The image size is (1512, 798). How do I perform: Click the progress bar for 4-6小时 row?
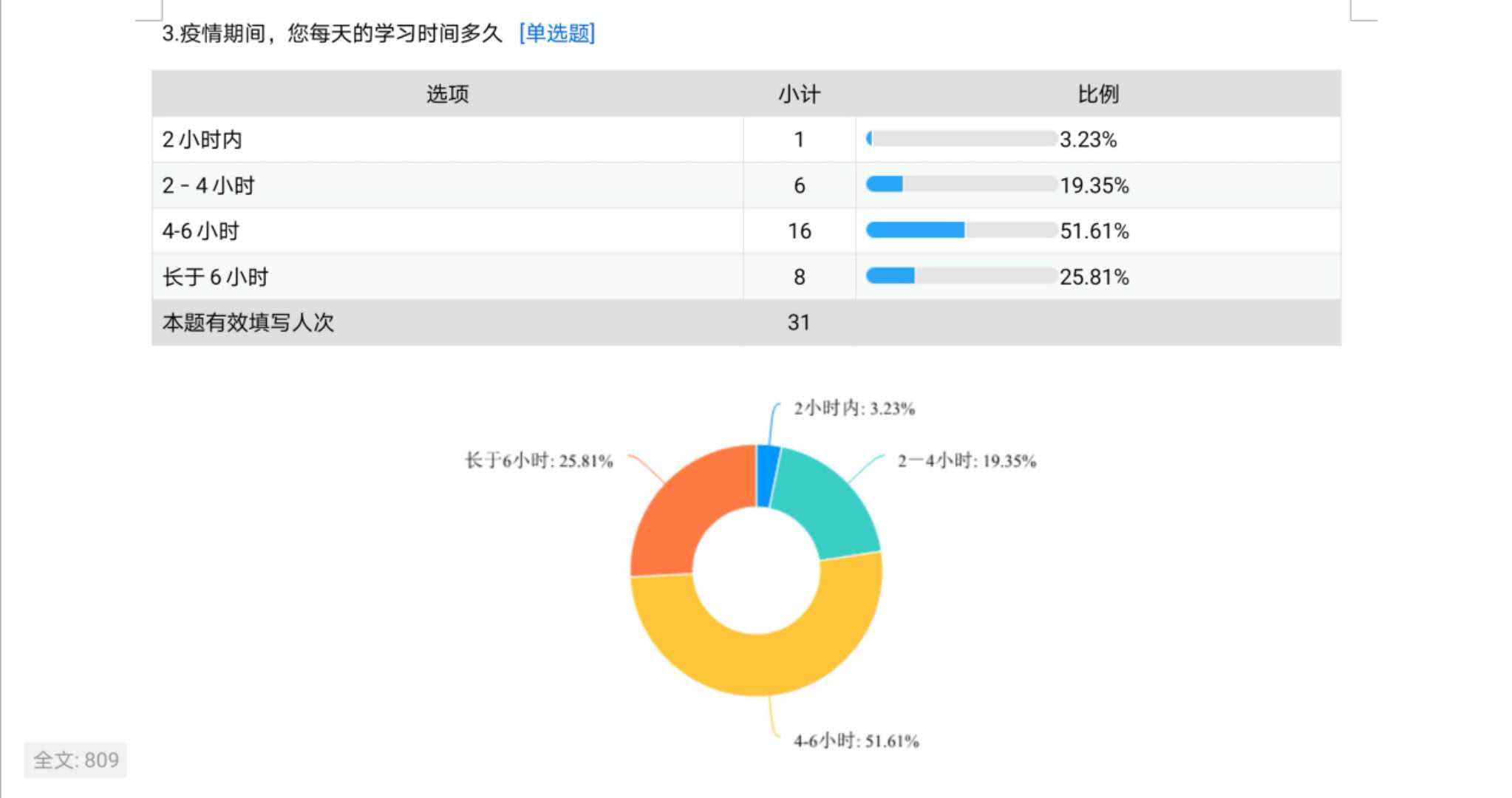tap(961, 231)
